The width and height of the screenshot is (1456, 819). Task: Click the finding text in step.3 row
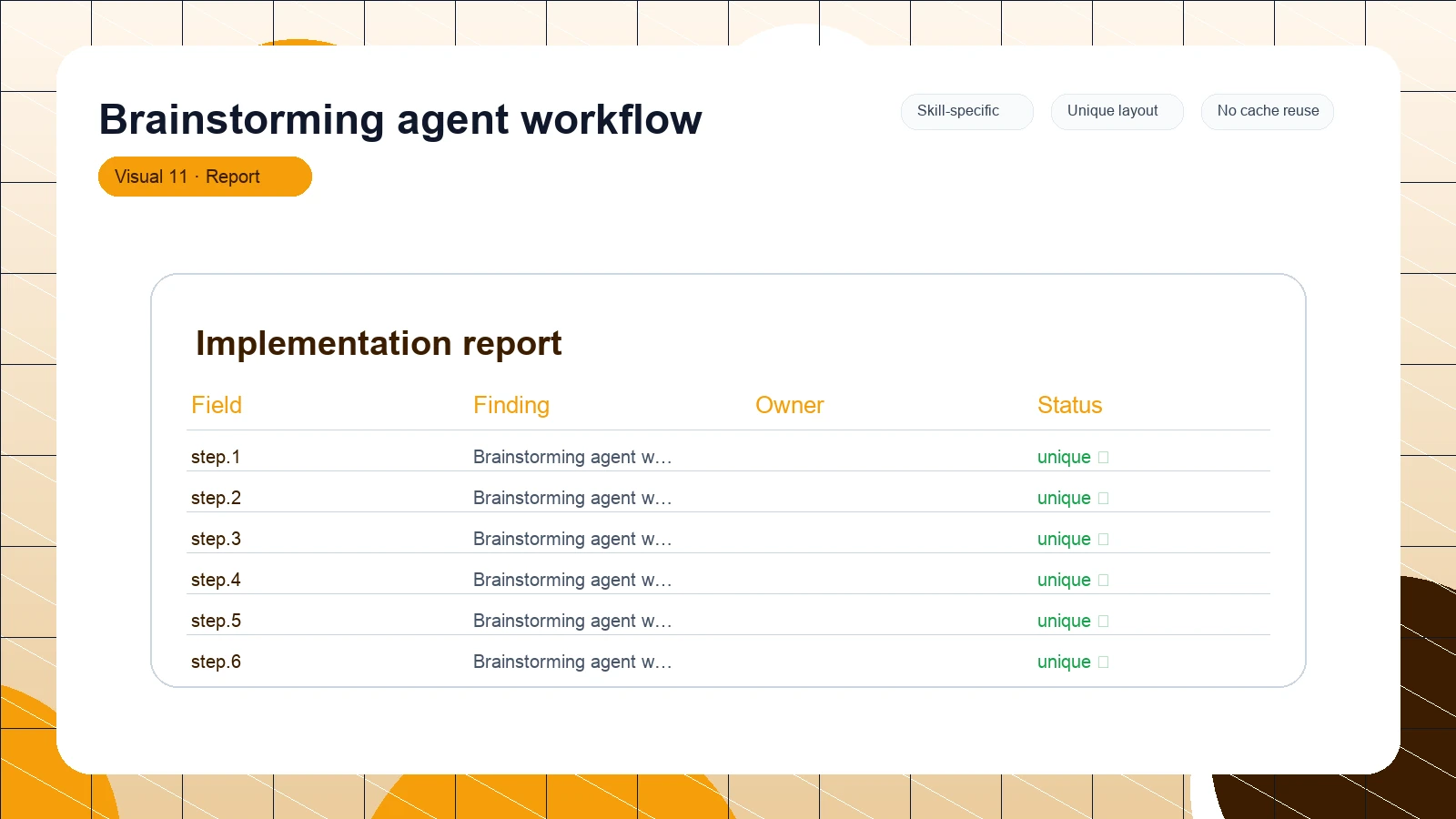click(x=572, y=539)
